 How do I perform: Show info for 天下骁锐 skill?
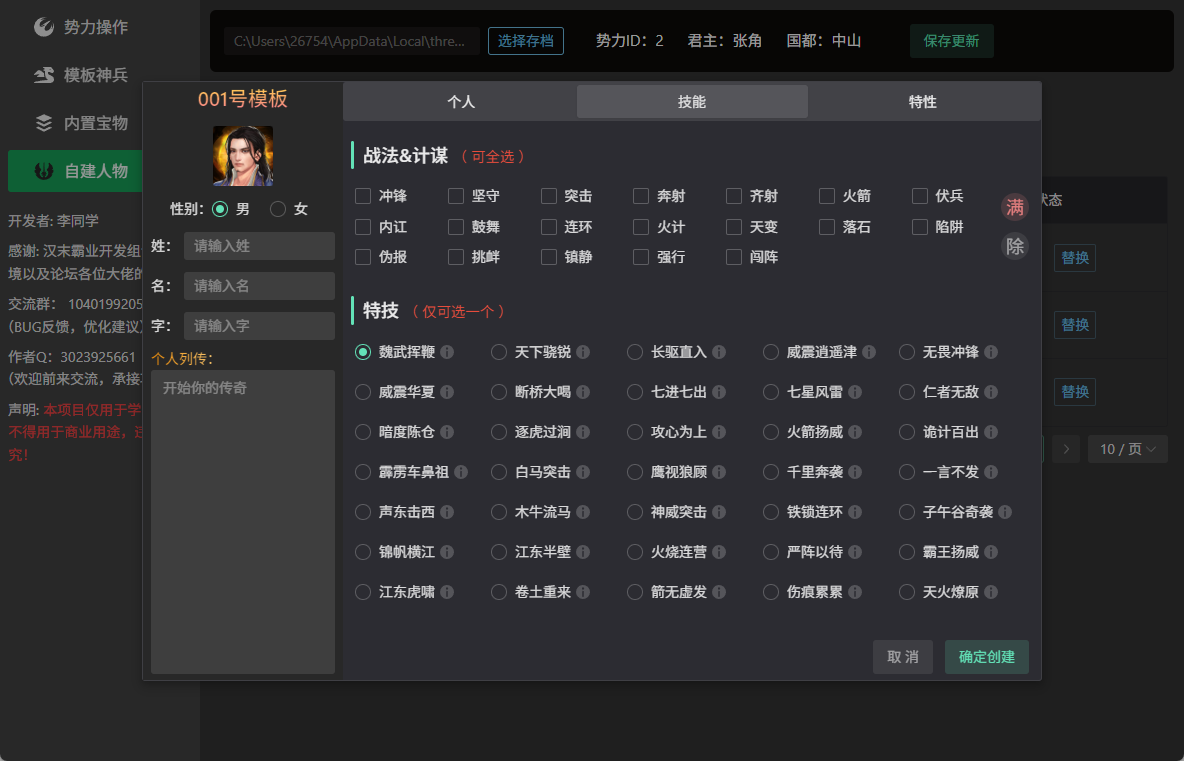tap(583, 352)
